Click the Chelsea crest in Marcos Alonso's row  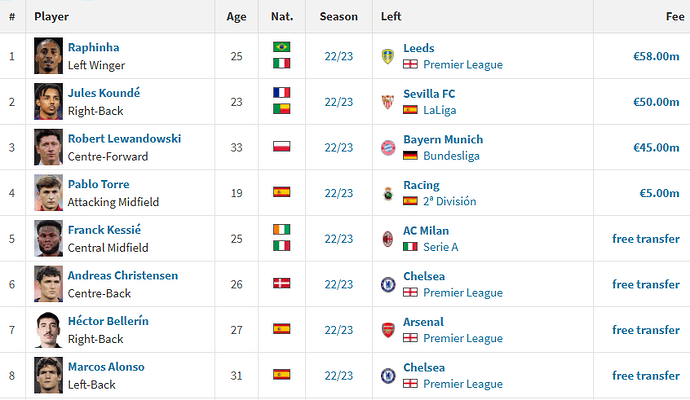pyautogui.click(x=388, y=376)
